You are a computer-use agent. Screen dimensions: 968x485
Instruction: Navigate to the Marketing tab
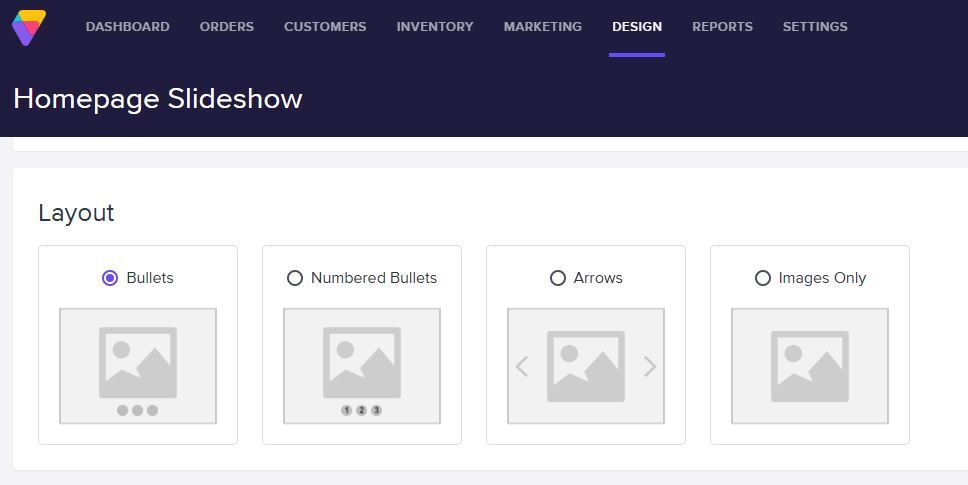pyautogui.click(x=542, y=27)
